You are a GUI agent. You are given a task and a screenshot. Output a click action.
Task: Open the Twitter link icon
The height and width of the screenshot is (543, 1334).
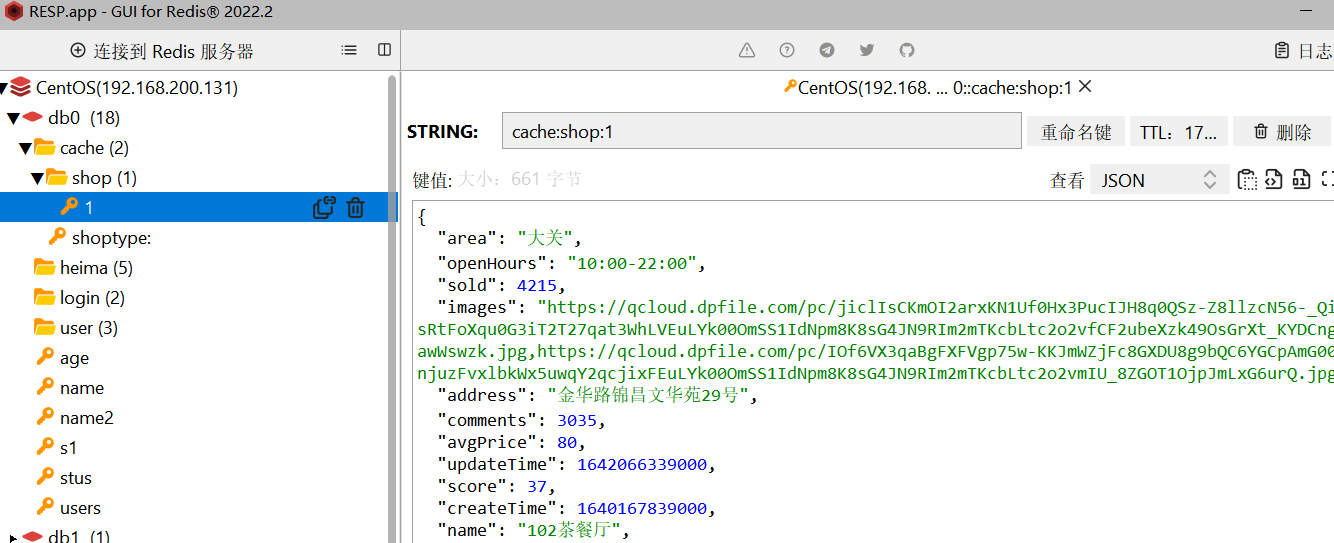point(867,50)
